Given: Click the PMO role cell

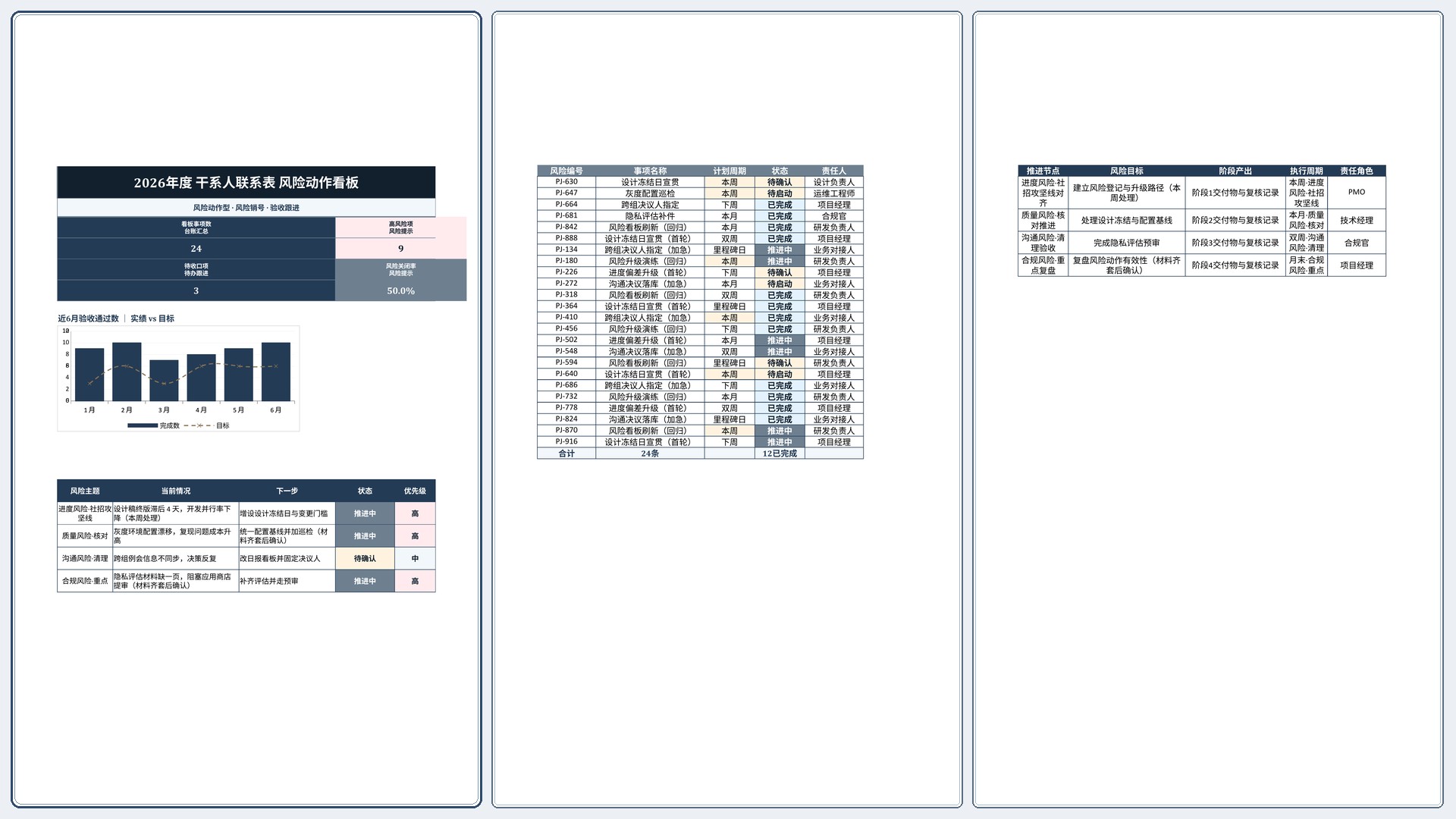Looking at the screenshot, I should (x=1357, y=193).
